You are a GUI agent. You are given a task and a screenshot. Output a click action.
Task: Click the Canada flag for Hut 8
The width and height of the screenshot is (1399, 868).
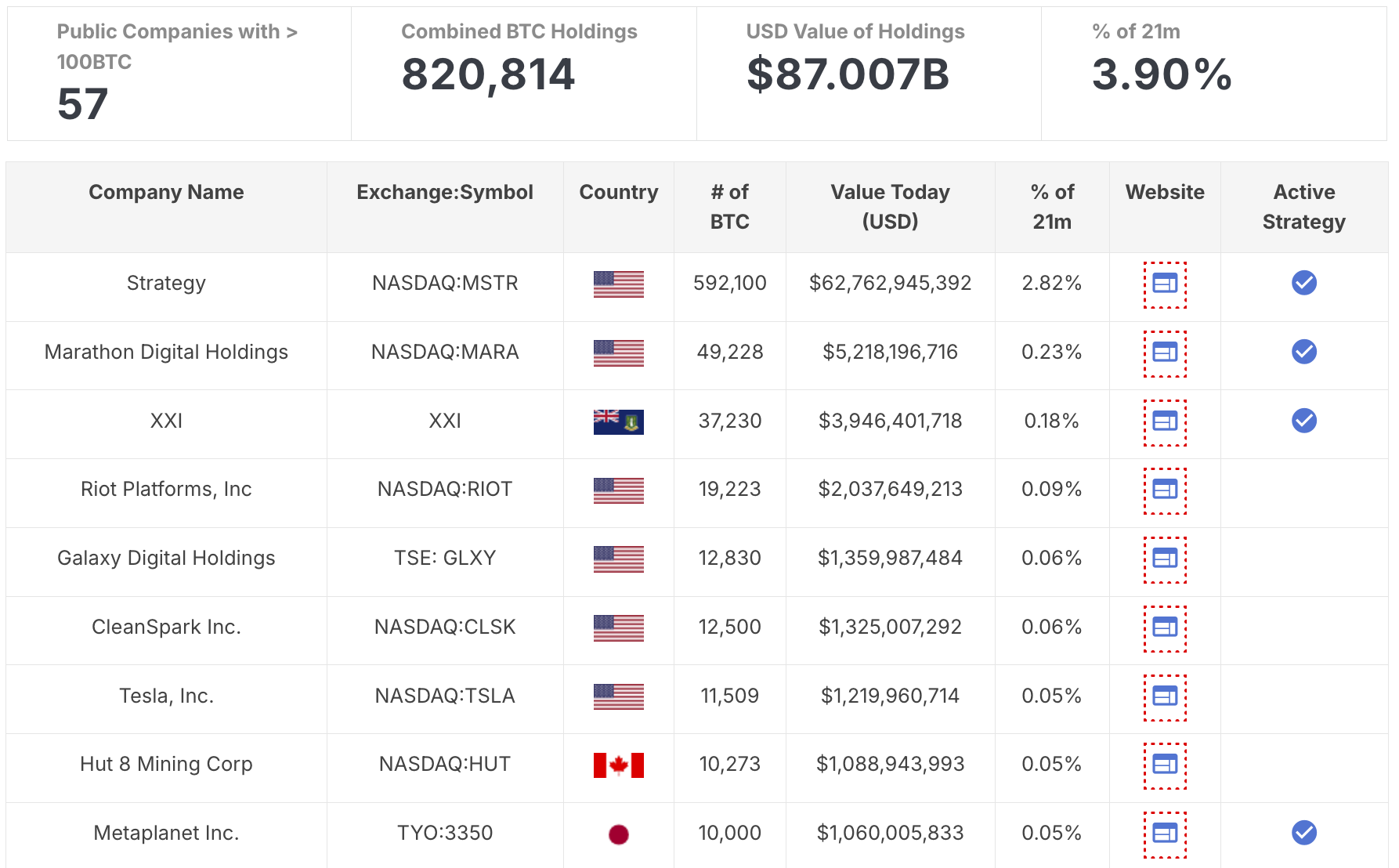[x=618, y=765]
